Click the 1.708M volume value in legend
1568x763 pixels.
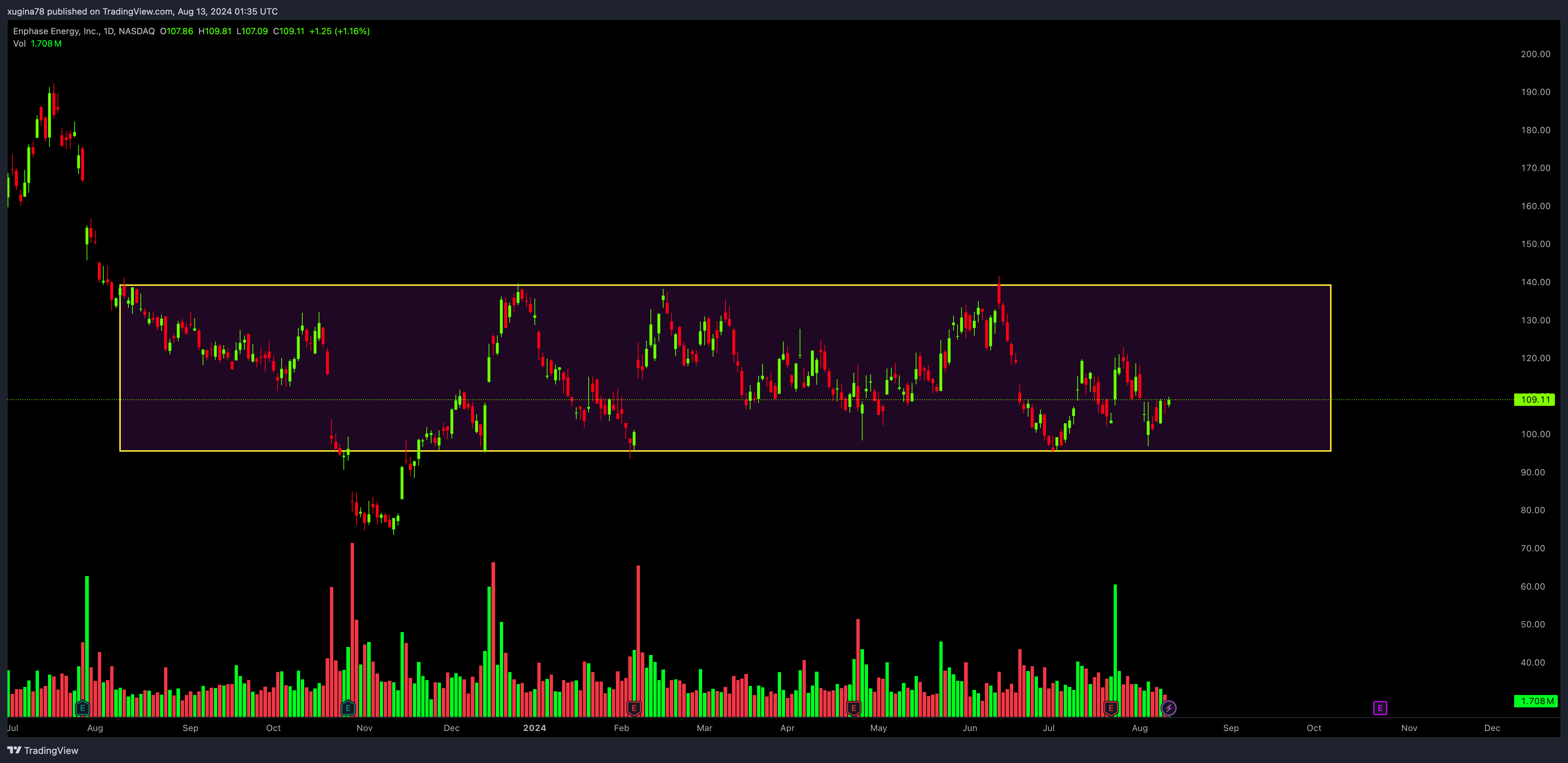point(46,43)
